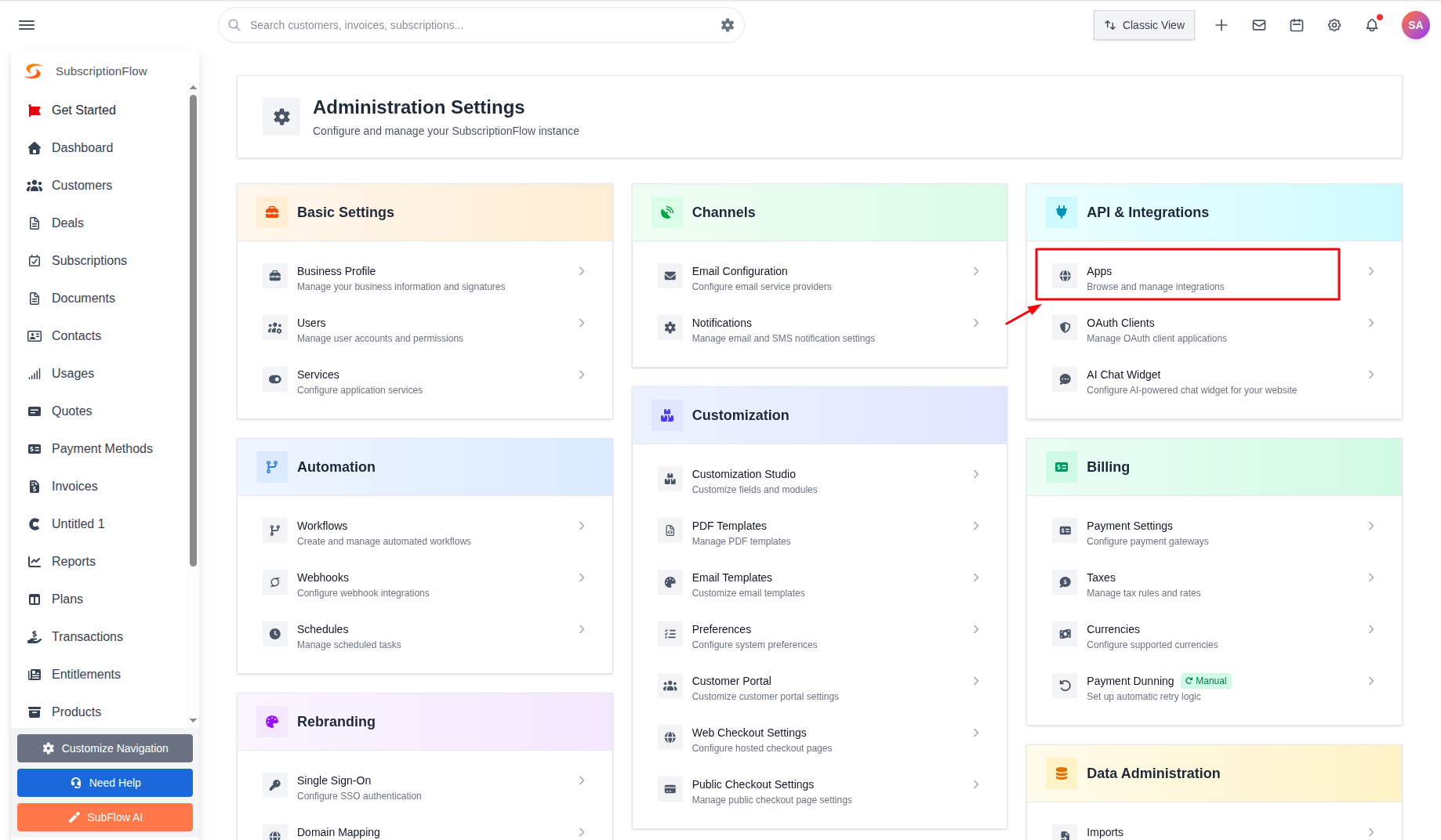This screenshot has width=1441, height=840.
Task: Click the plus icon in top bar
Action: pos(1221,25)
